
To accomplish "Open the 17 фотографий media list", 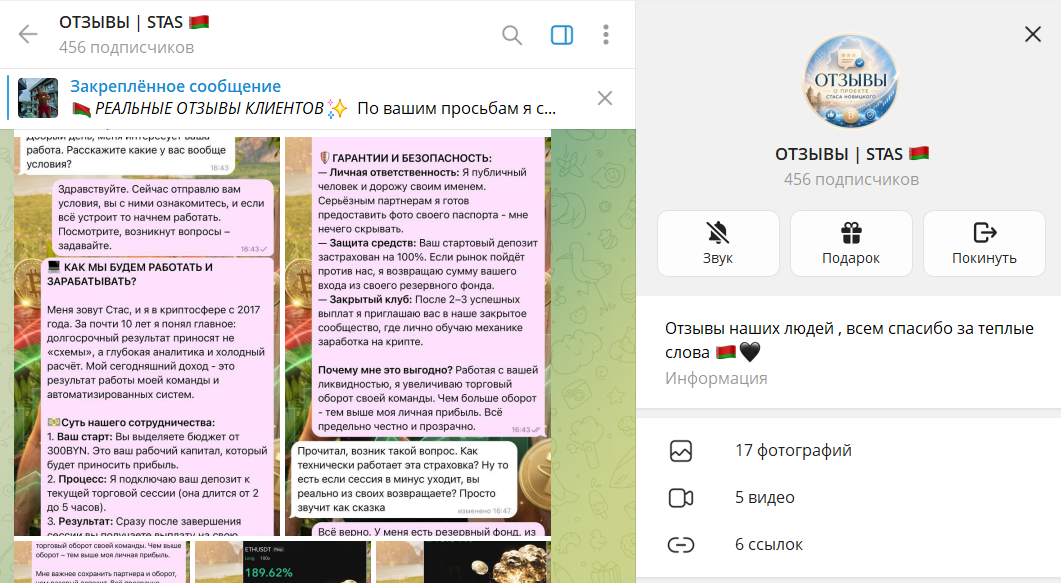I will pyautogui.click(x=849, y=450).
